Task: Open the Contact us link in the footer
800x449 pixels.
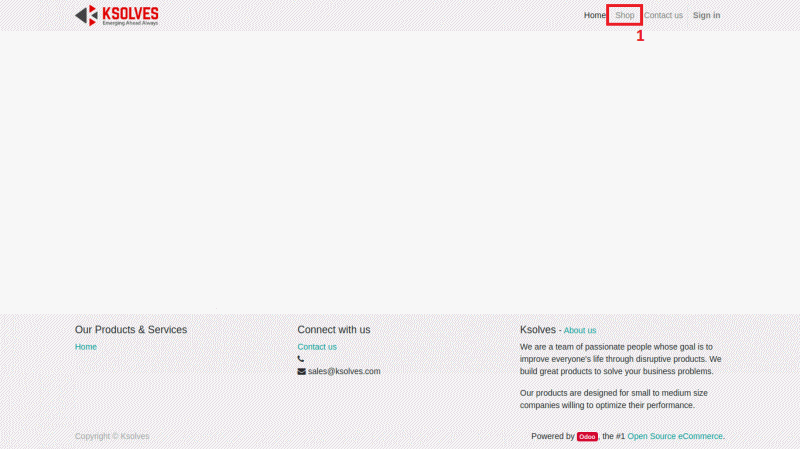Action: click(317, 347)
